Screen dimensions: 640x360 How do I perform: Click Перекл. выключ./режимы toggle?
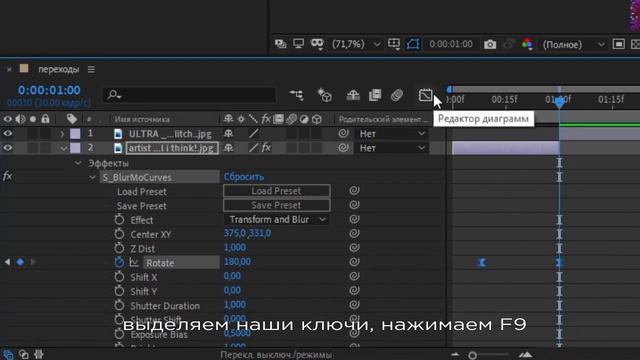276,355
